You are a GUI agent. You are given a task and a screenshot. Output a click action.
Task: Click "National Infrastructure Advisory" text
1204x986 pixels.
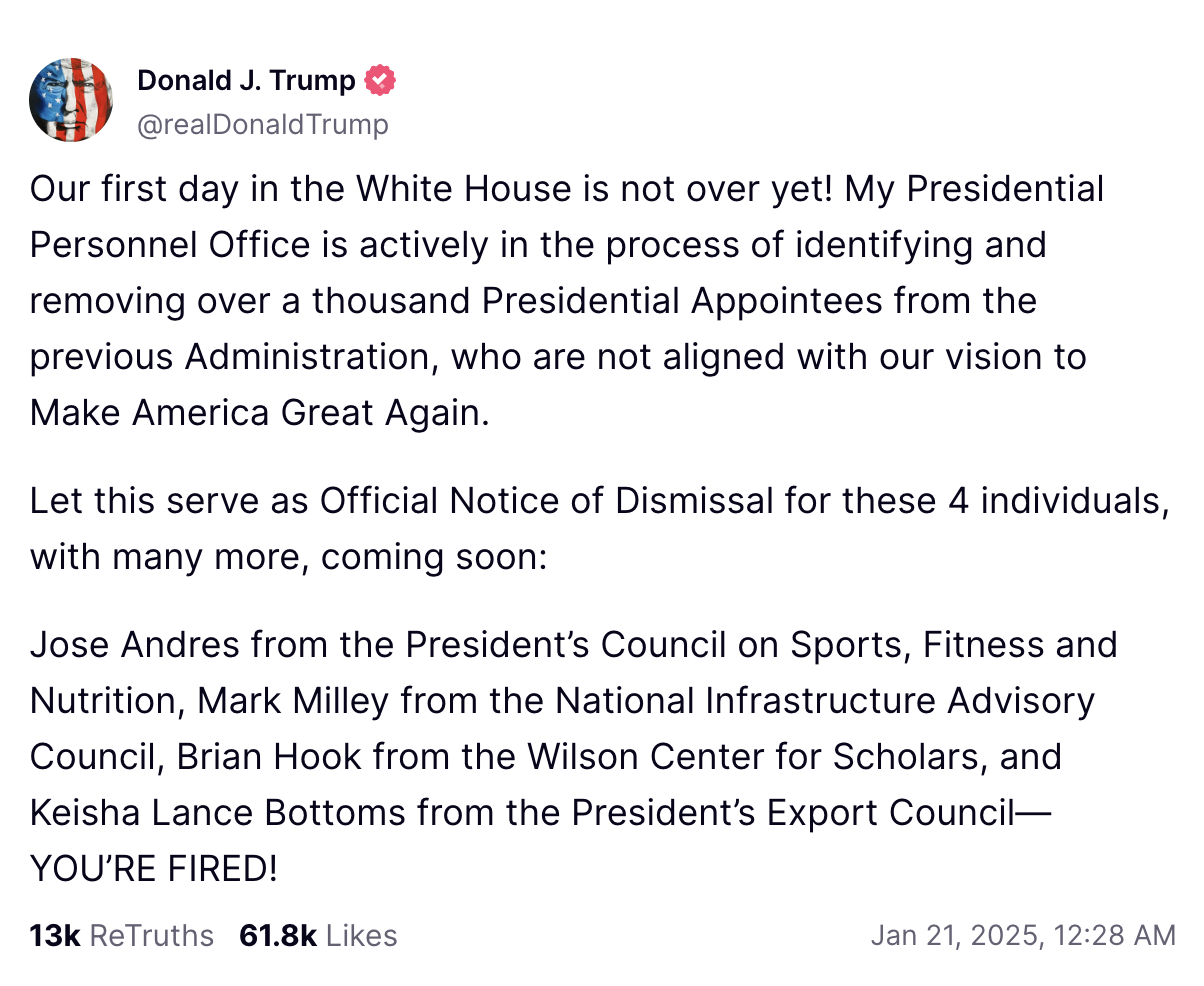click(825, 701)
